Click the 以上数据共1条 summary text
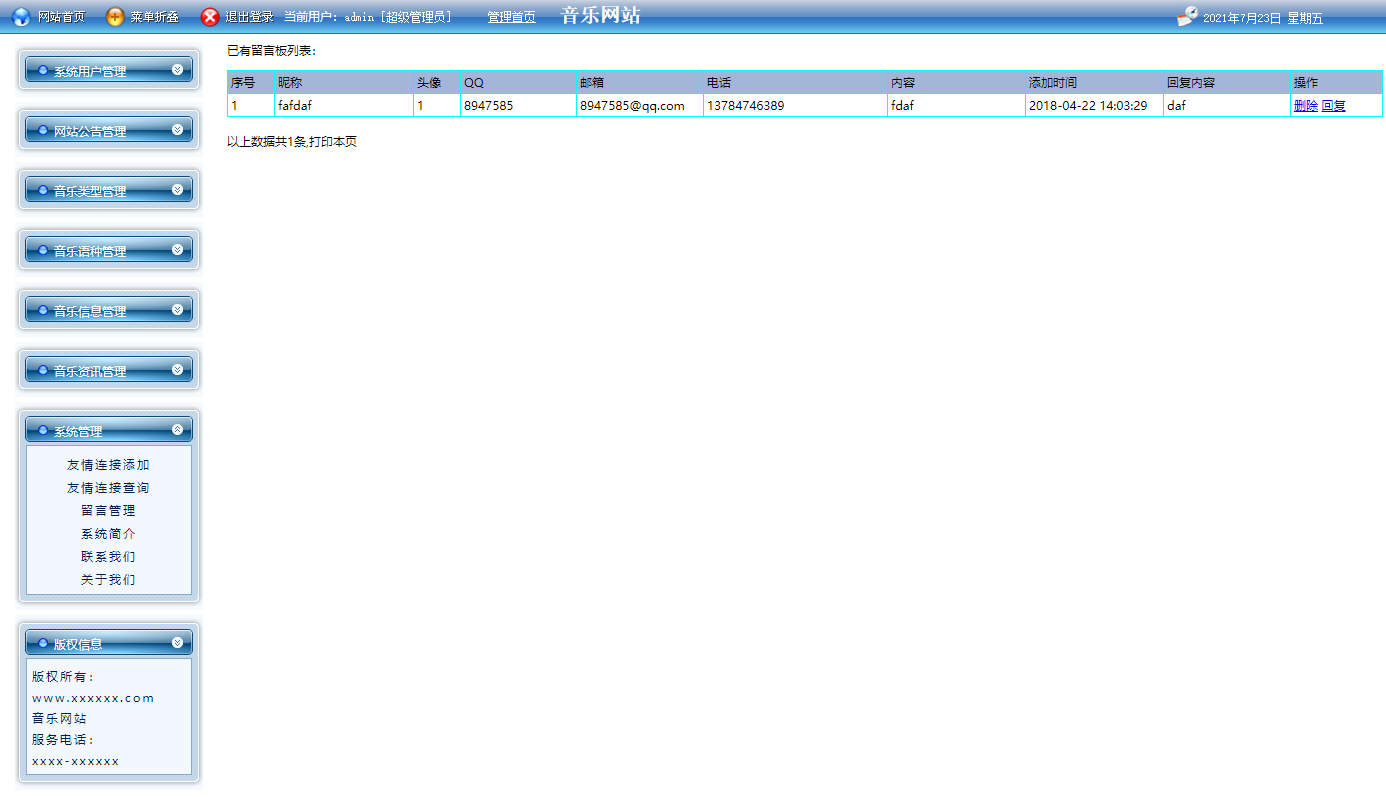 point(267,142)
